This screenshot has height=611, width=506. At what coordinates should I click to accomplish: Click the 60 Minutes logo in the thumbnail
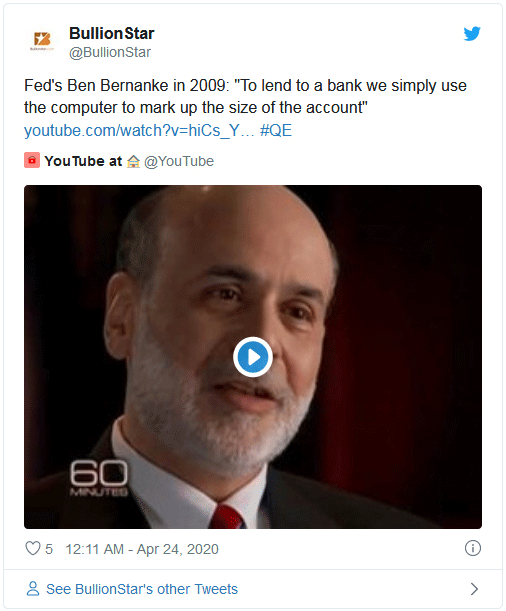(99, 478)
